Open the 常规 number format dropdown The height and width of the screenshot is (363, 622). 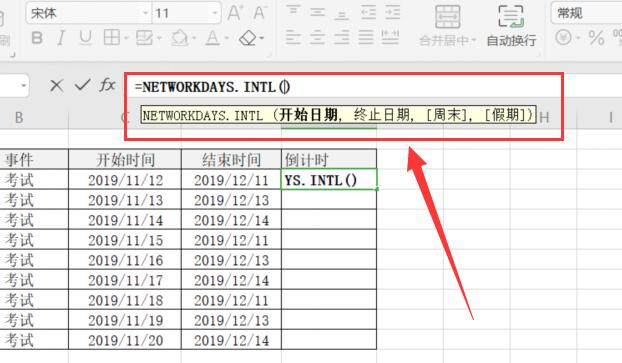[586, 13]
